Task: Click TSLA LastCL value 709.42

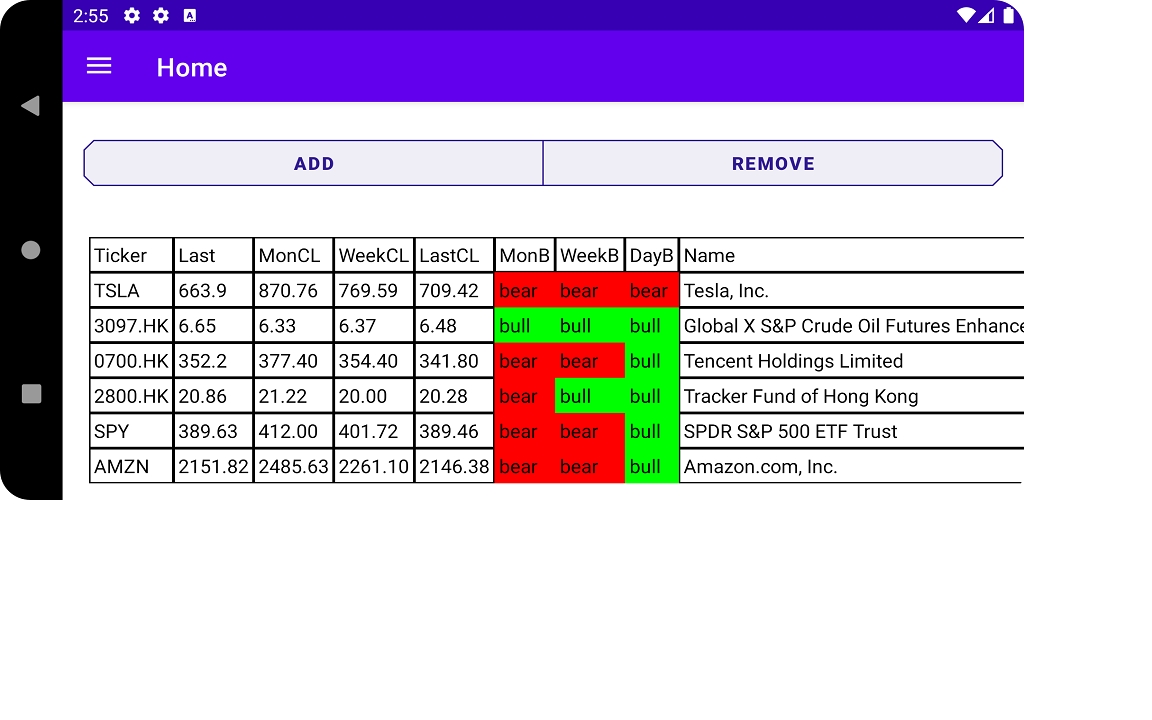Action: pos(454,291)
